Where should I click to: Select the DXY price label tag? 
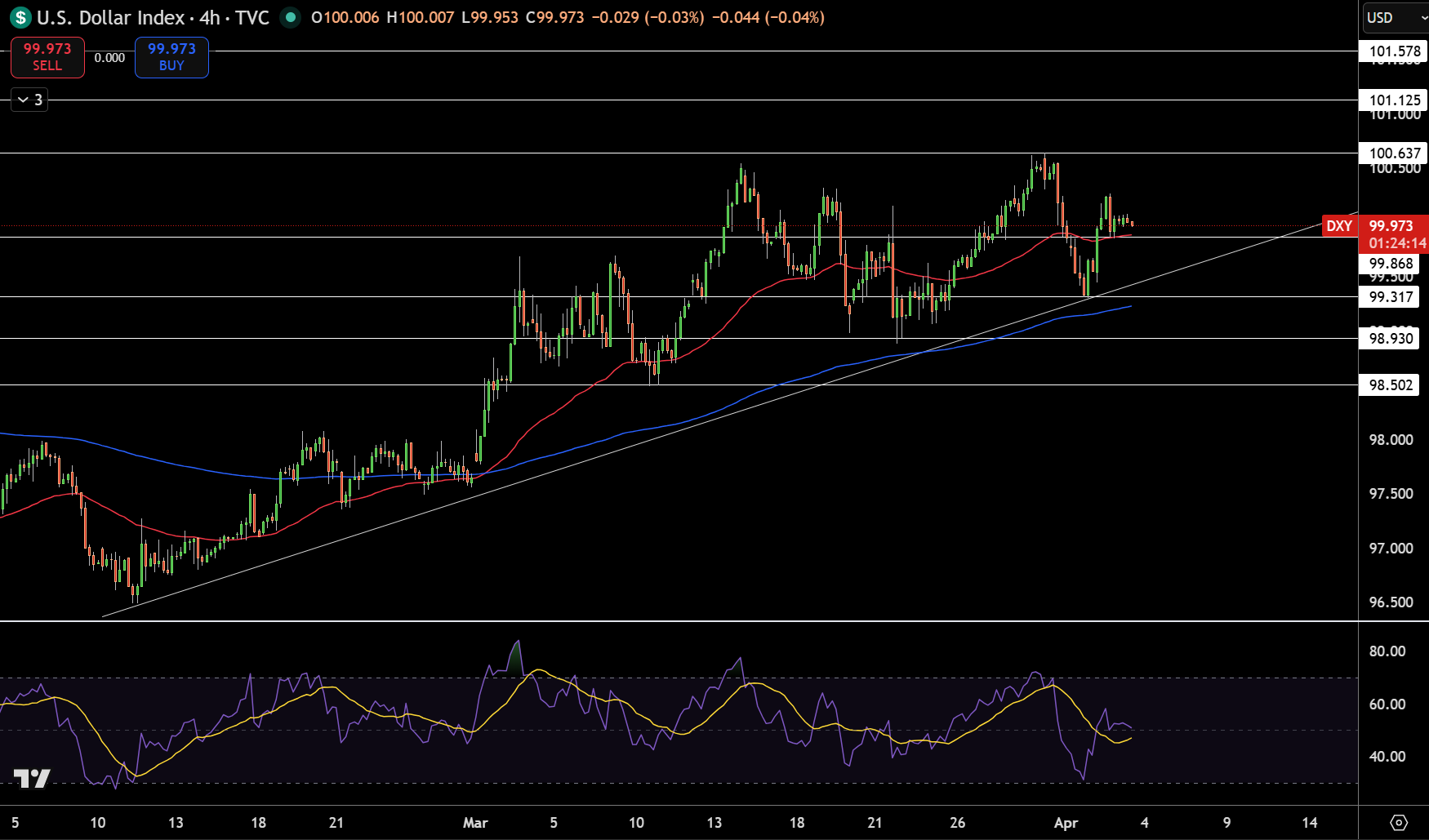click(x=1339, y=226)
